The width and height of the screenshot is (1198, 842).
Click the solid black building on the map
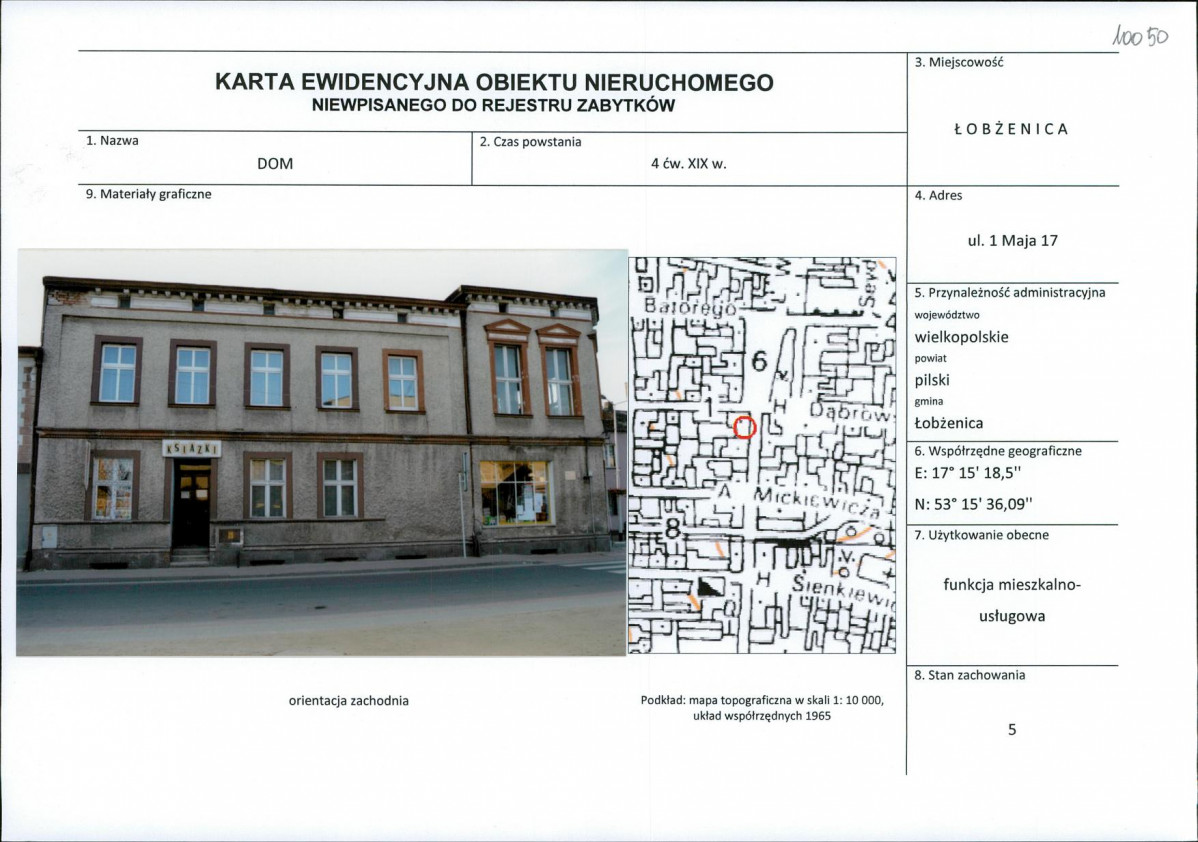[794, 543]
